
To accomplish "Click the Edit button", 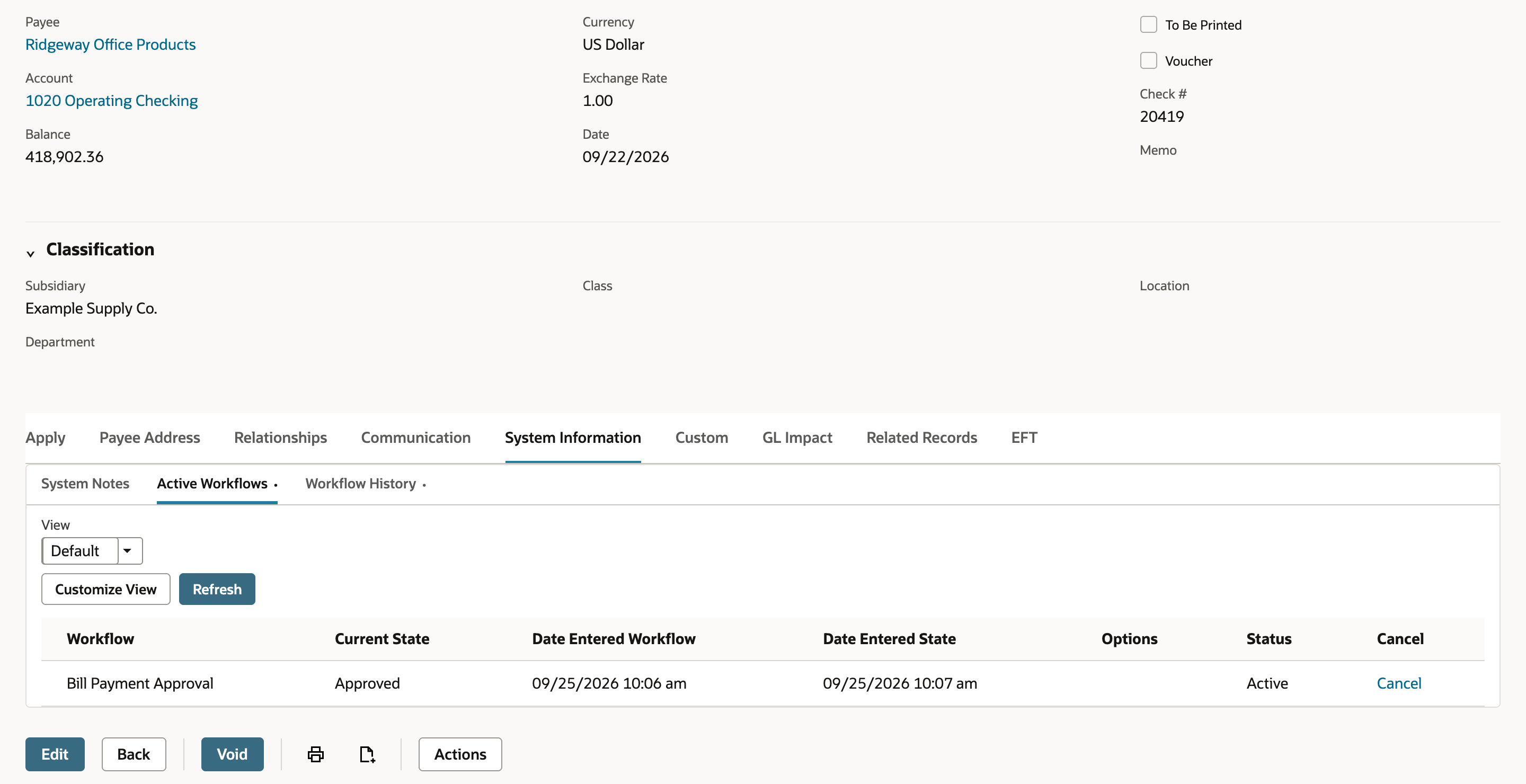I will 55,754.
